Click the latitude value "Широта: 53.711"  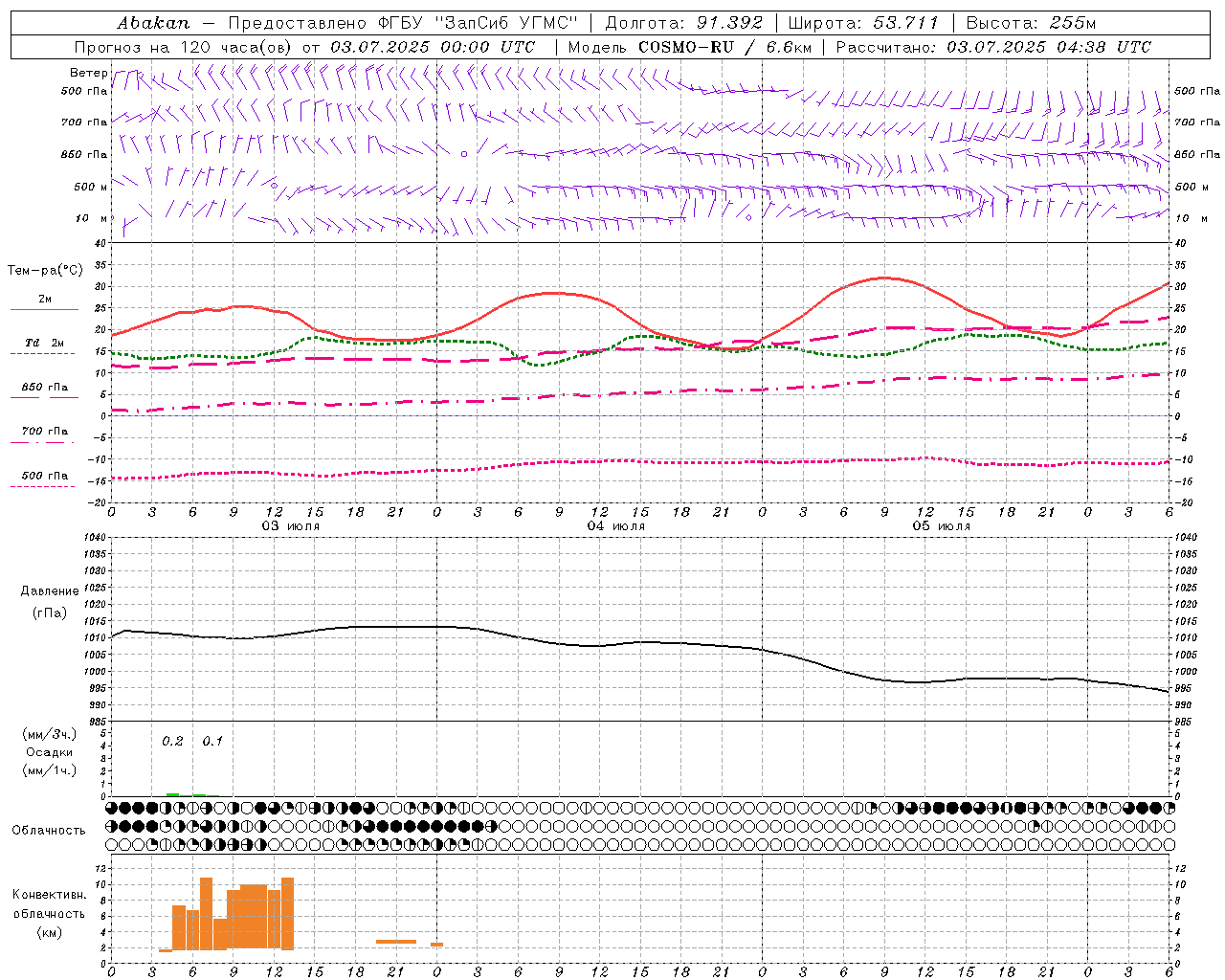tap(864, 23)
